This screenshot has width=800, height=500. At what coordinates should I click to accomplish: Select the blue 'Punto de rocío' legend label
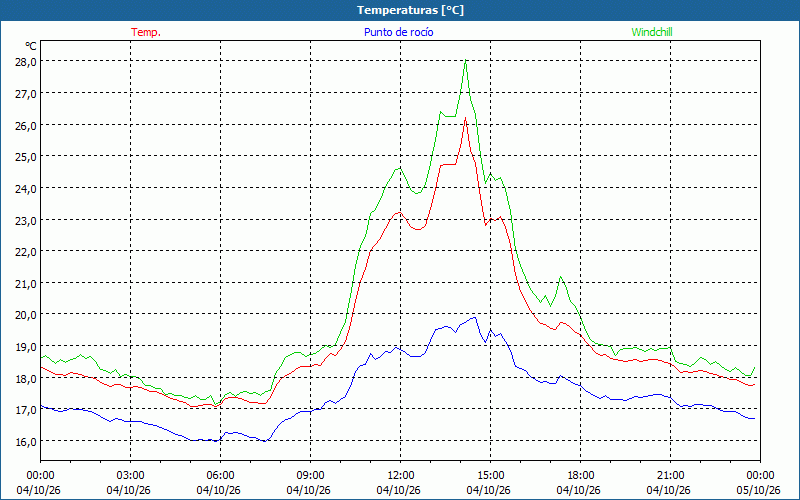coord(398,32)
